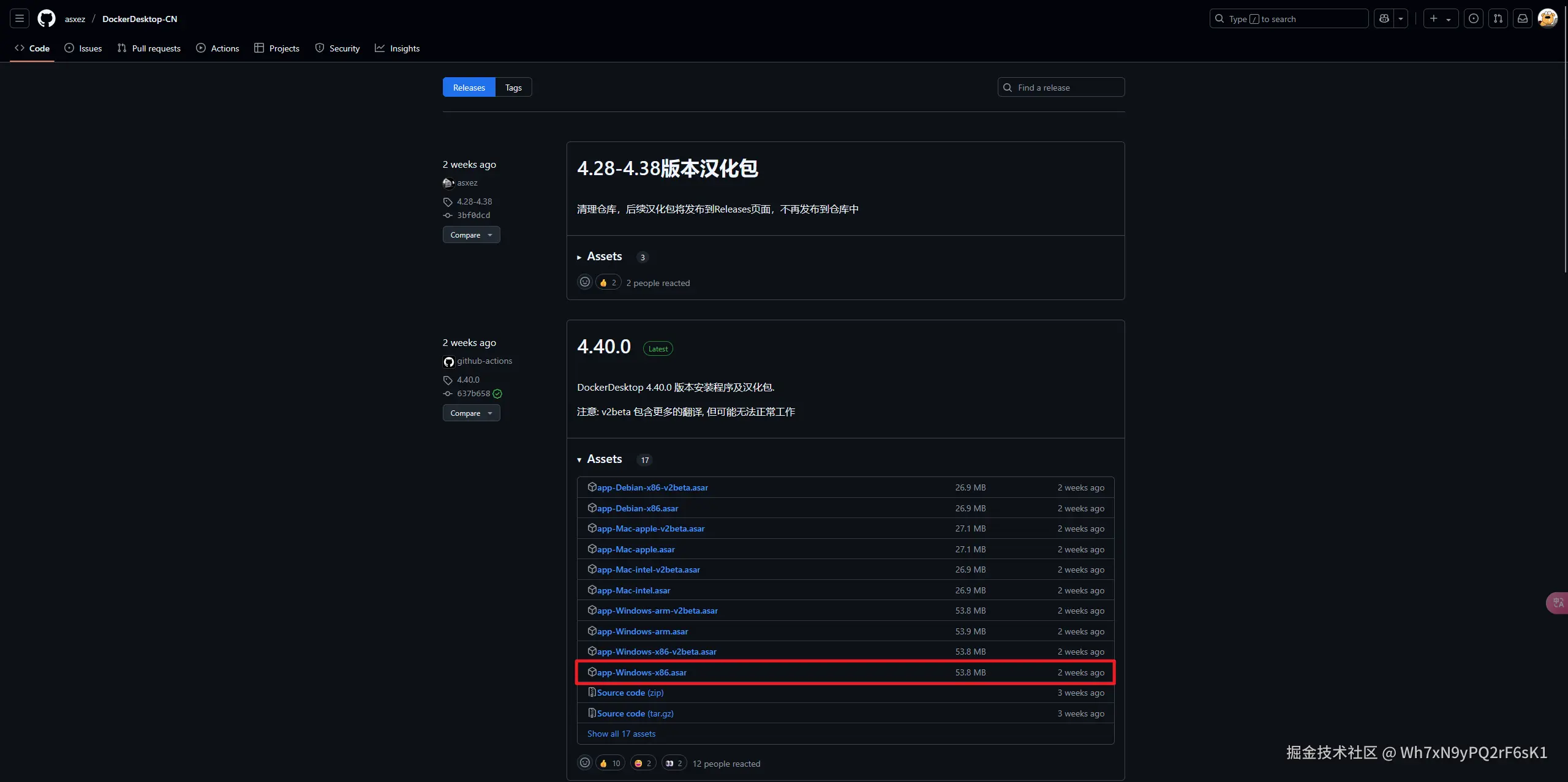The image size is (1568, 782).
Task: Click the verified badge next to 637b658
Action: click(497, 394)
